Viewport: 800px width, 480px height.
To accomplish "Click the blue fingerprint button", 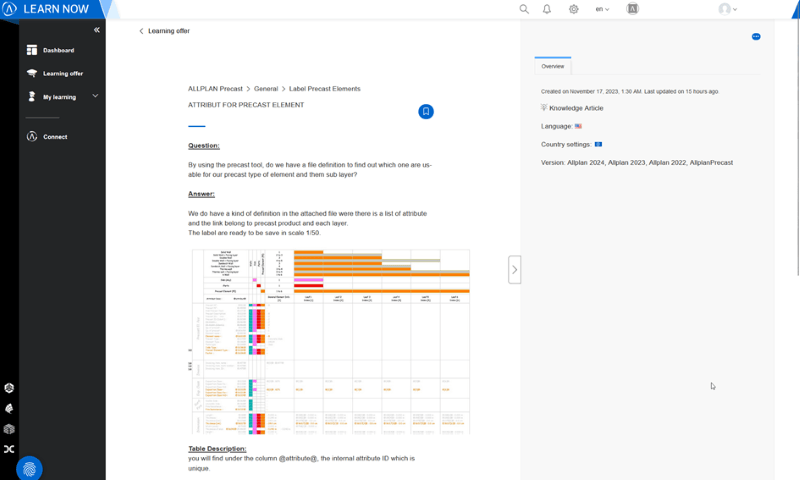I will [29, 468].
